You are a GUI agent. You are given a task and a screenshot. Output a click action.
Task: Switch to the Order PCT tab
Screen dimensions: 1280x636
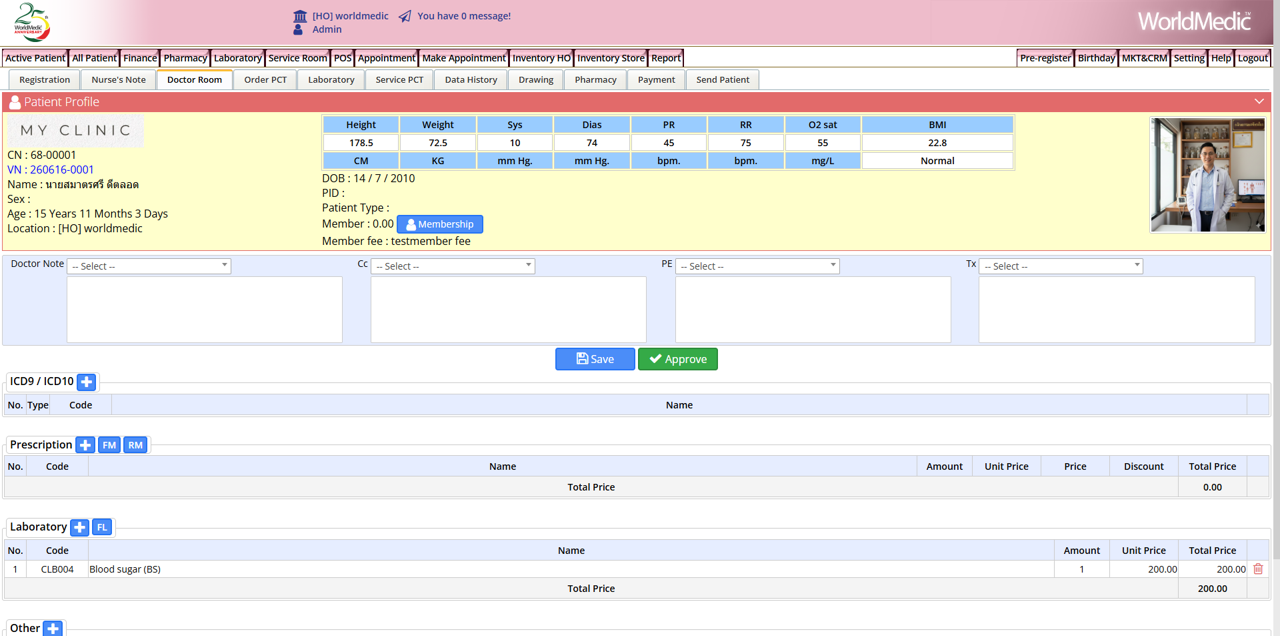tap(265, 80)
